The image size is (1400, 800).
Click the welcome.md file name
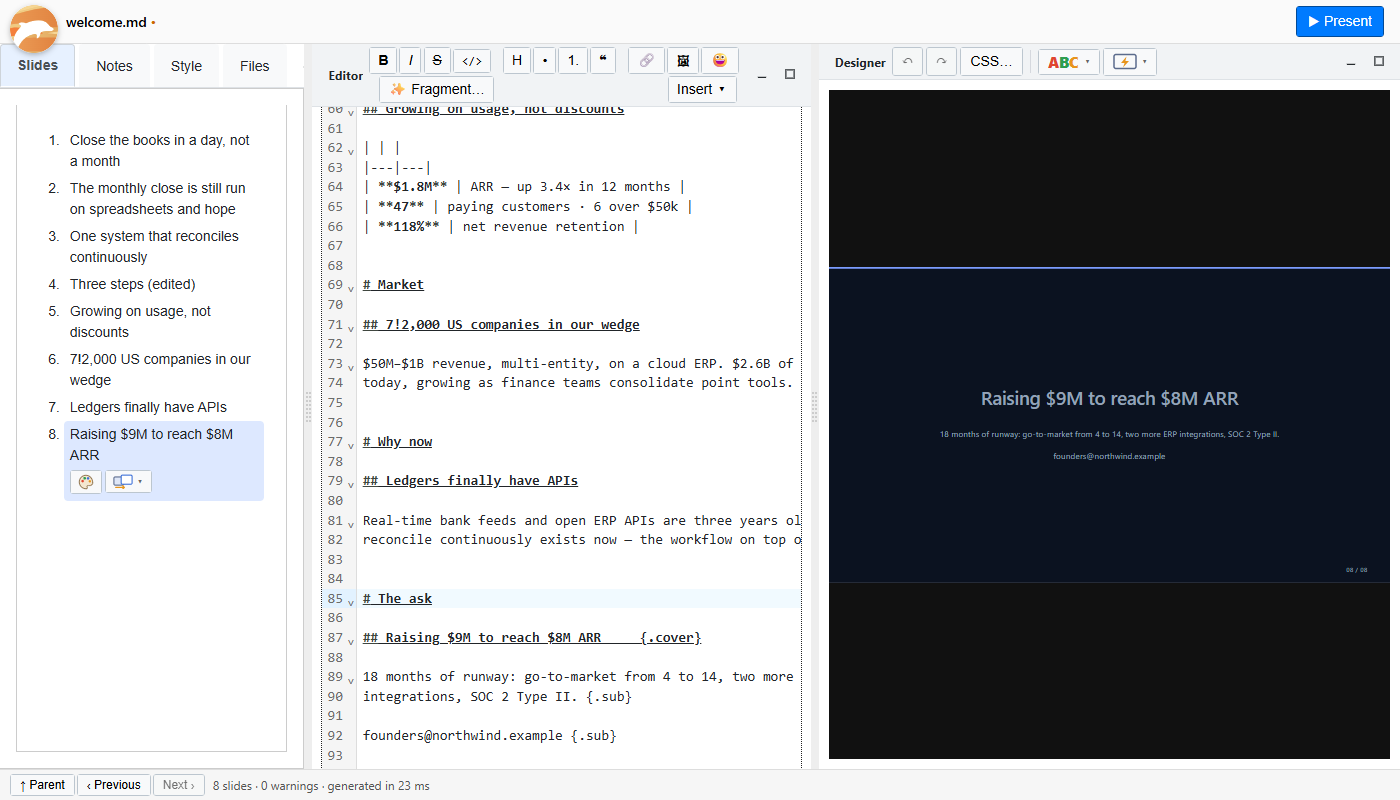(107, 22)
